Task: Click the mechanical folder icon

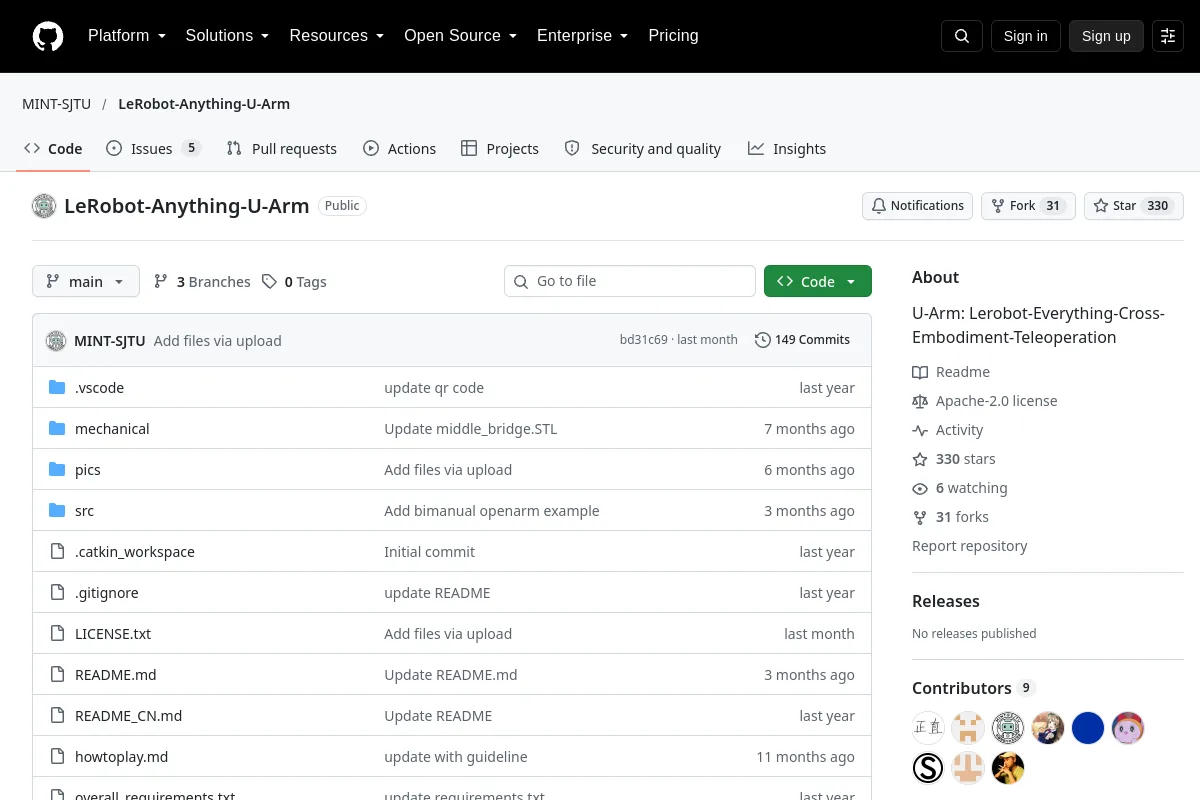Action: (x=57, y=429)
